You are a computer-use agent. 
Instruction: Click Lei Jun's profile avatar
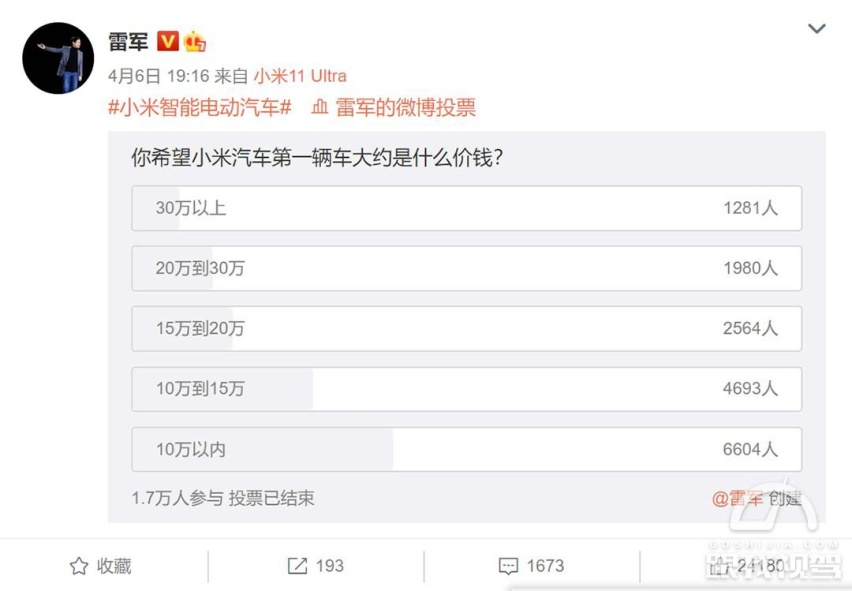(58, 58)
